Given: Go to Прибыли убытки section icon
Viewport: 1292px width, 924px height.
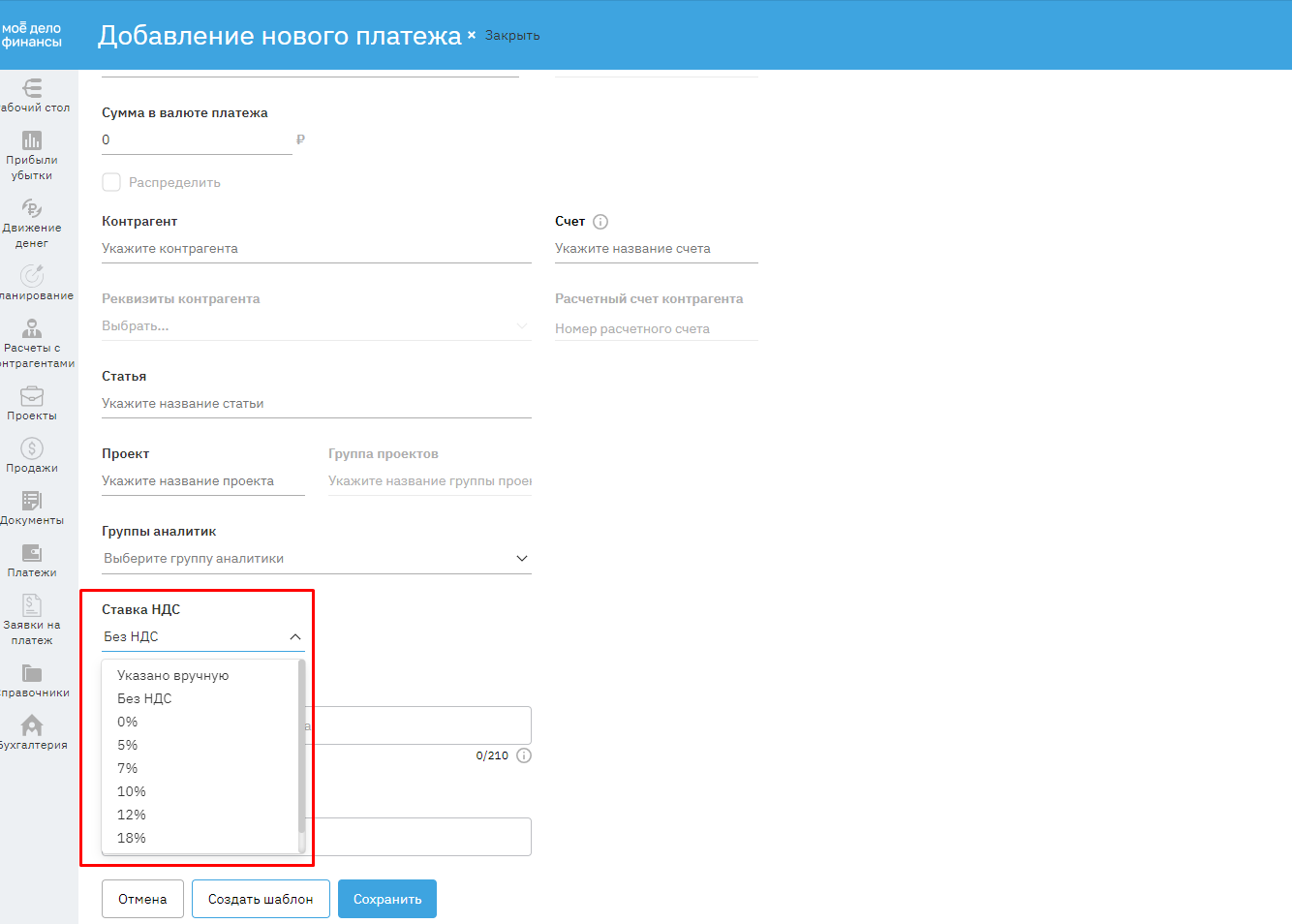Looking at the screenshot, I should [x=32, y=140].
